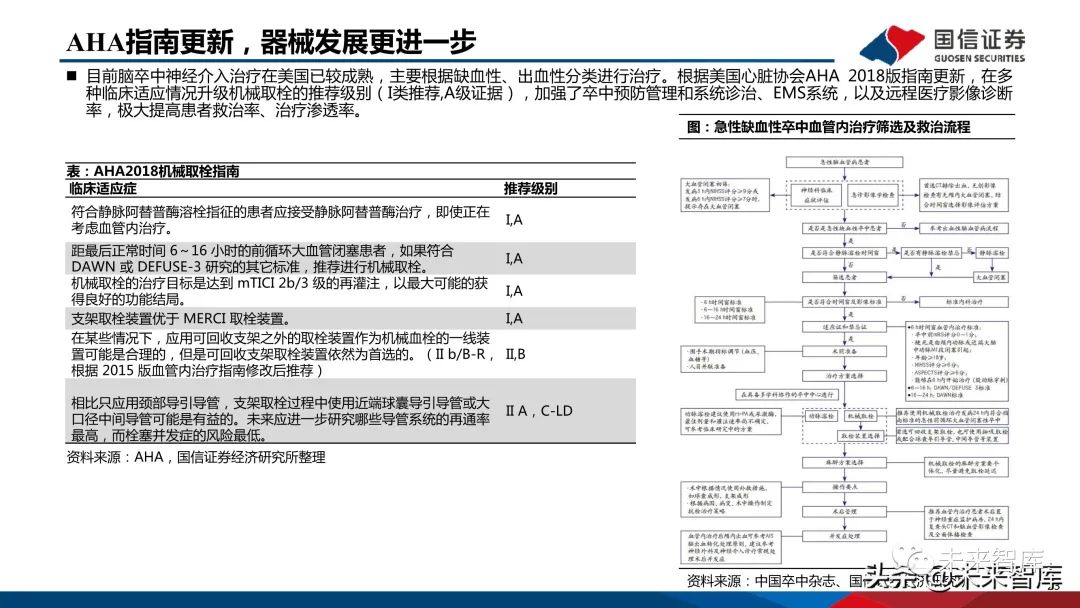The height and width of the screenshot is (608, 1080).
Task: Click the '机械取栓' flowchart box
Action: coord(860,416)
